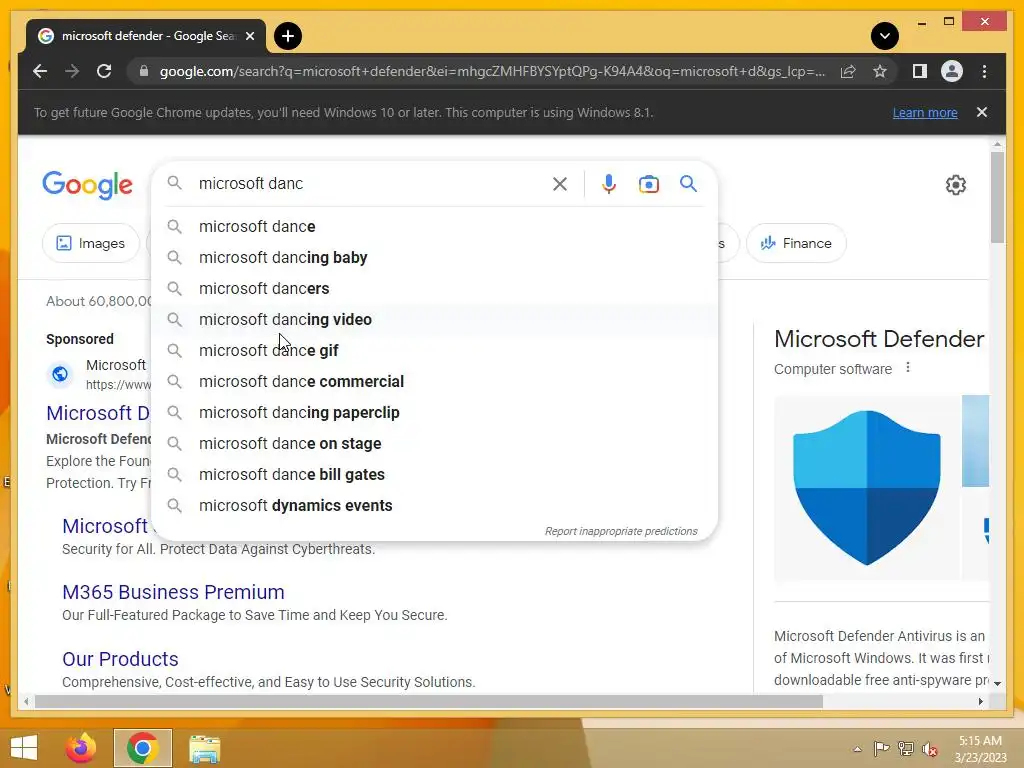The image size is (1024, 768).
Task: Click the horizontal page scrollbar thumb
Action: (429, 701)
